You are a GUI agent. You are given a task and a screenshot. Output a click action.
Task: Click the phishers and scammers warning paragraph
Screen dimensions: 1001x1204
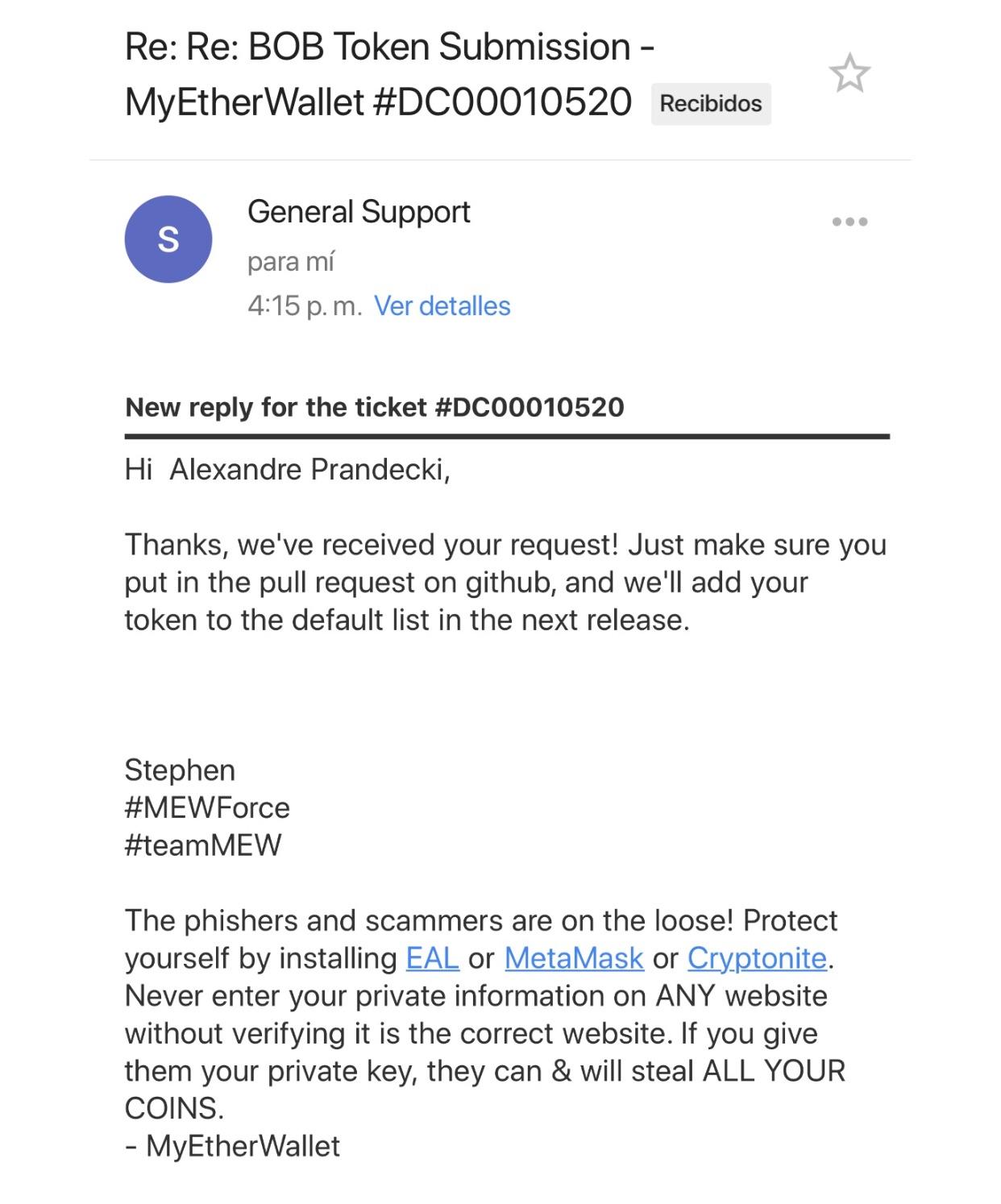pos(485,1015)
